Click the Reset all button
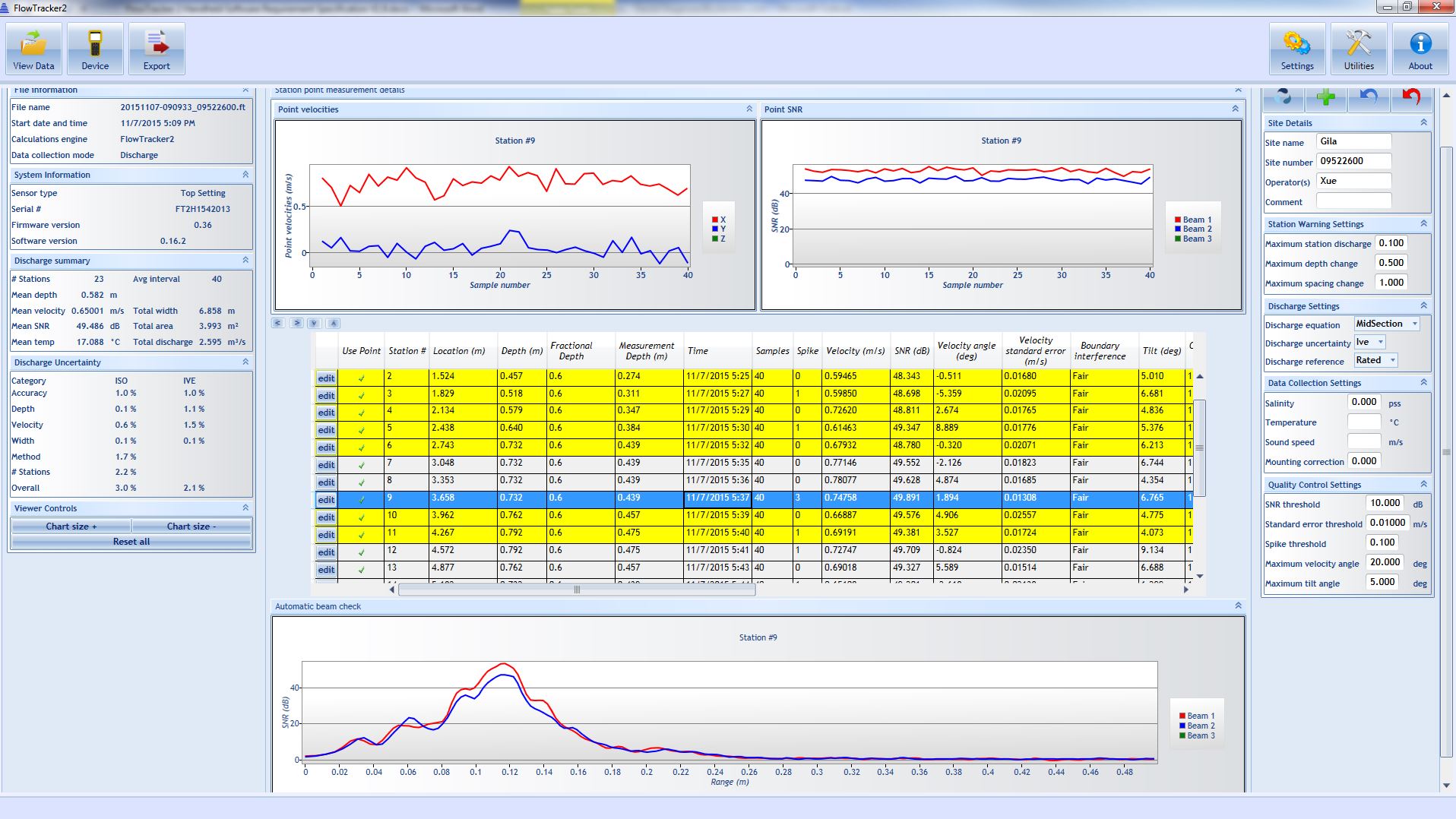 (x=131, y=542)
